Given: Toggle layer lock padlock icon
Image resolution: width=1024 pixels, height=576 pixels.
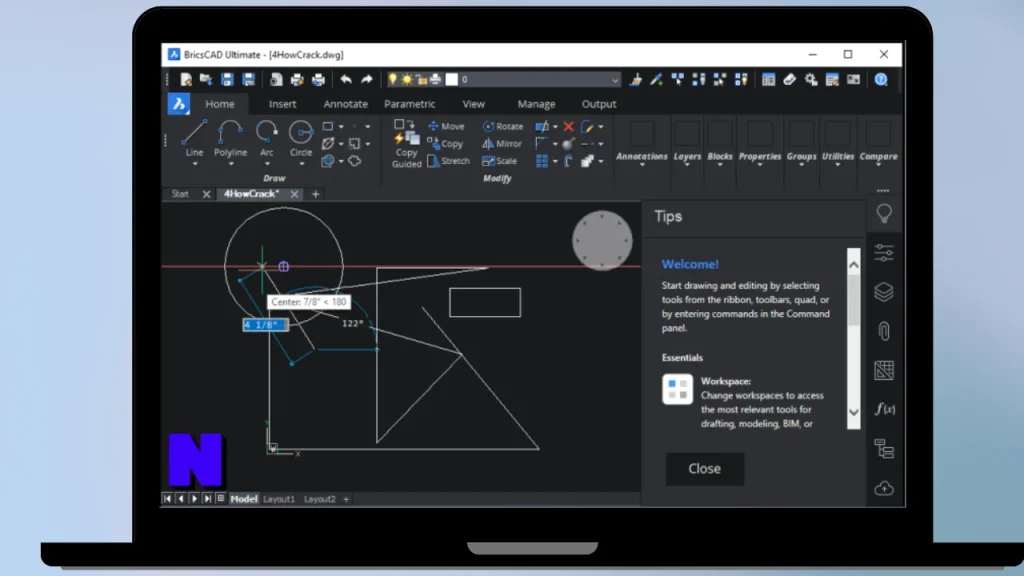Looking at the screenshot, I should point(421,80).
